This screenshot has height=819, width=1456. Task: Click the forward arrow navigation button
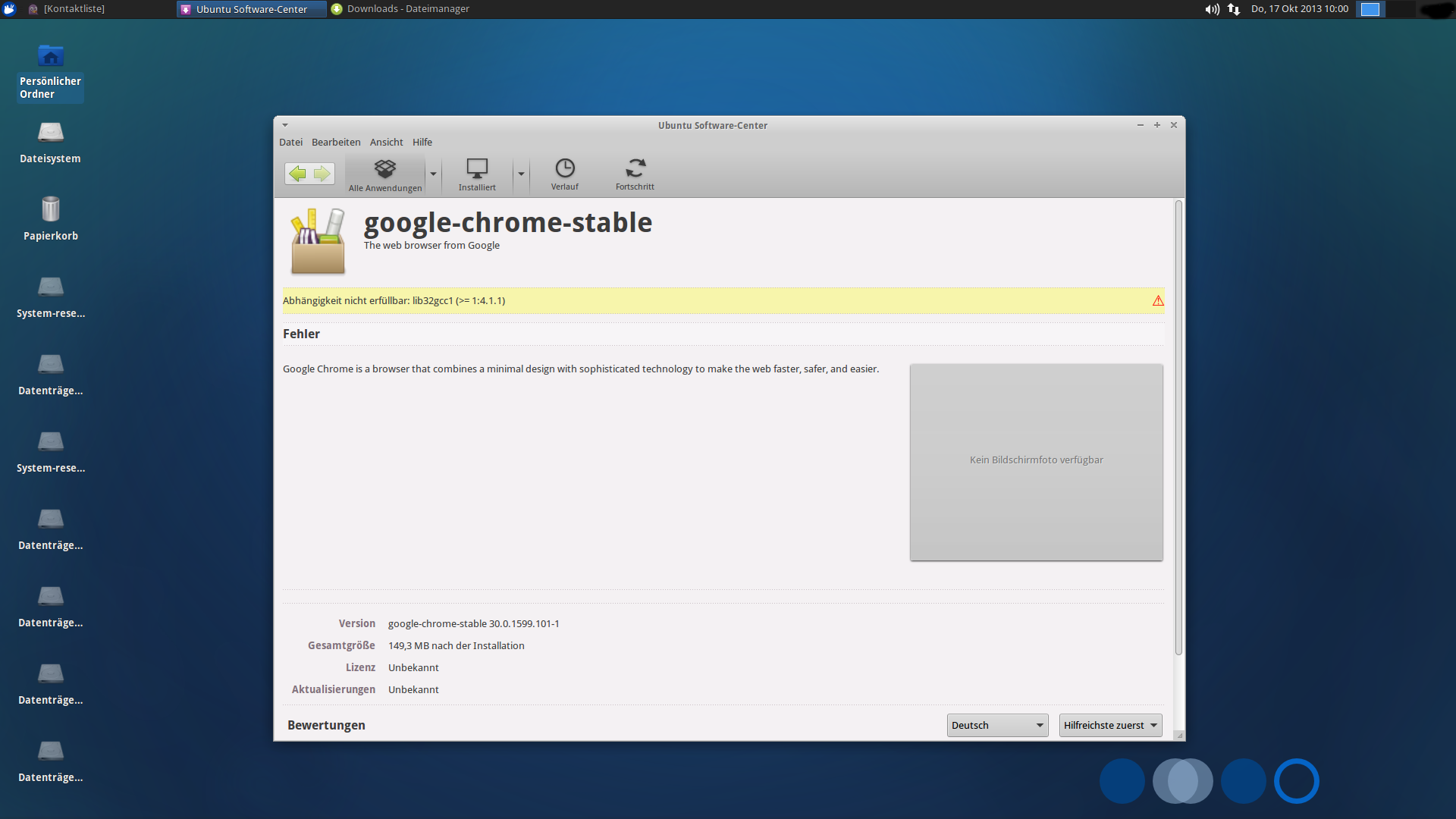tap(322, 174)
